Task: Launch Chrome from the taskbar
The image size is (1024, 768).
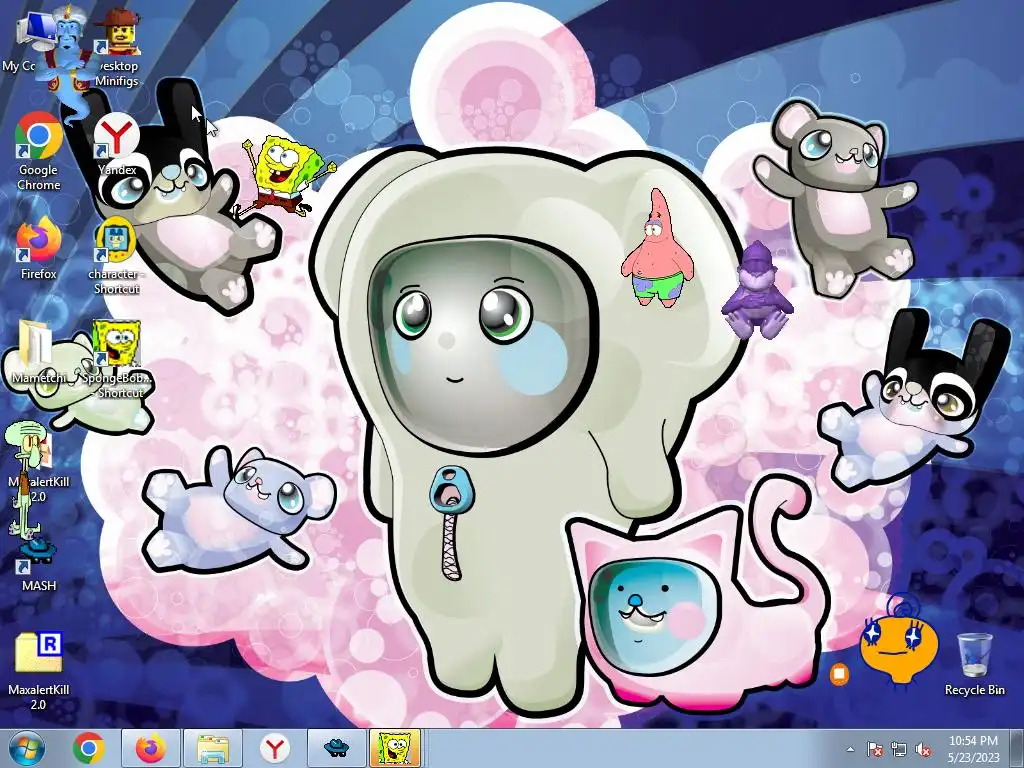Action: tap(89, 748)
